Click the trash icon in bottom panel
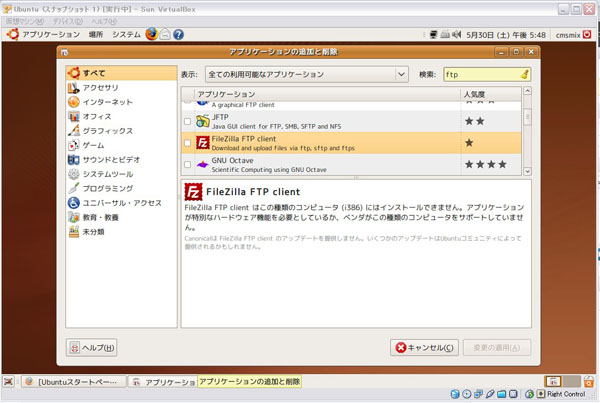This screenshot has height=403, width=600. [x=588, y=382]
